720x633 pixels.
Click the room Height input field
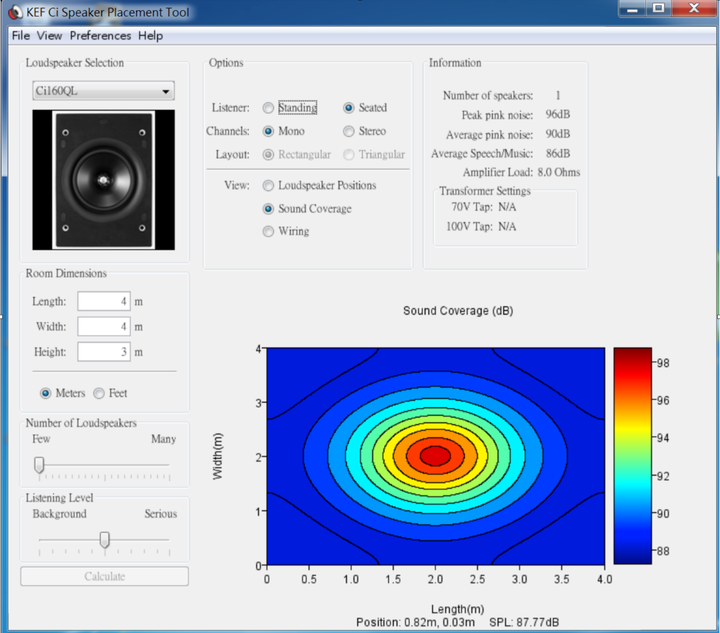coord(104,352)
